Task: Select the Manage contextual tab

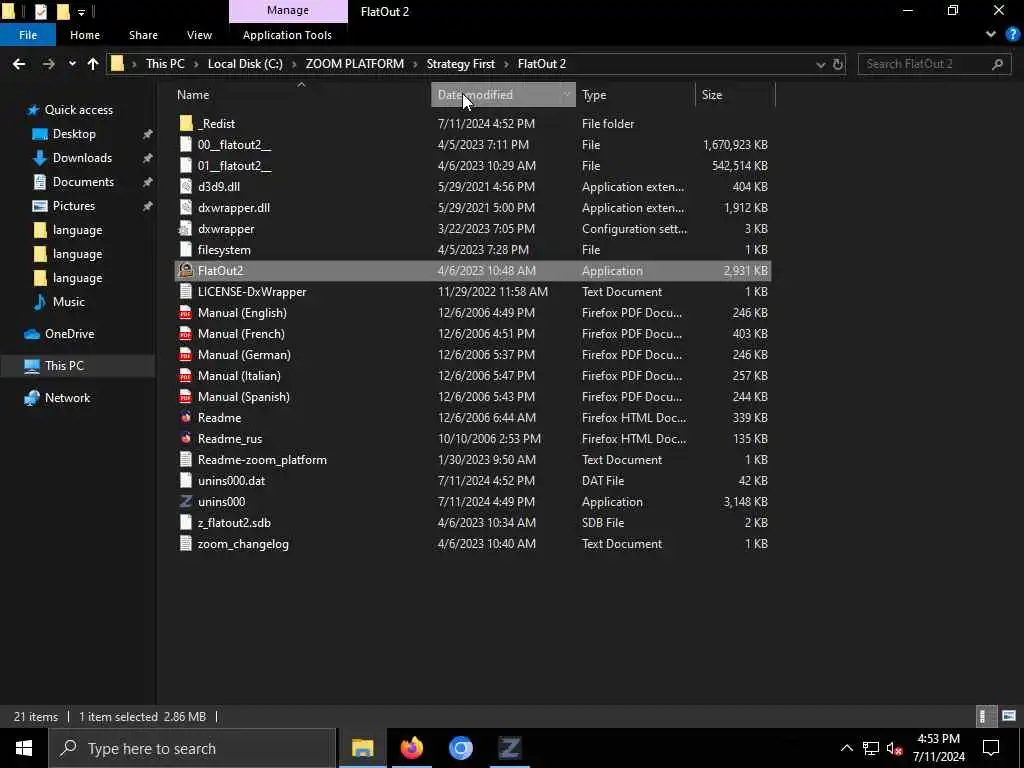Action: click(288, 10)
